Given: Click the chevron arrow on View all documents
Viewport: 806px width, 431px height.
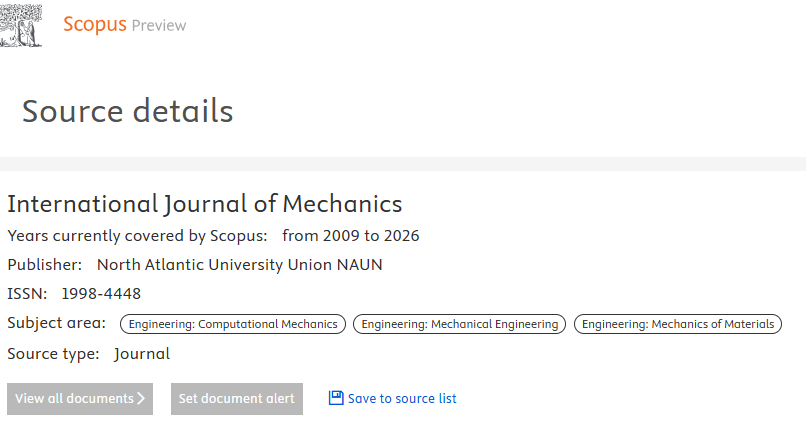Looking at the screenshot, I should point(141,399).
